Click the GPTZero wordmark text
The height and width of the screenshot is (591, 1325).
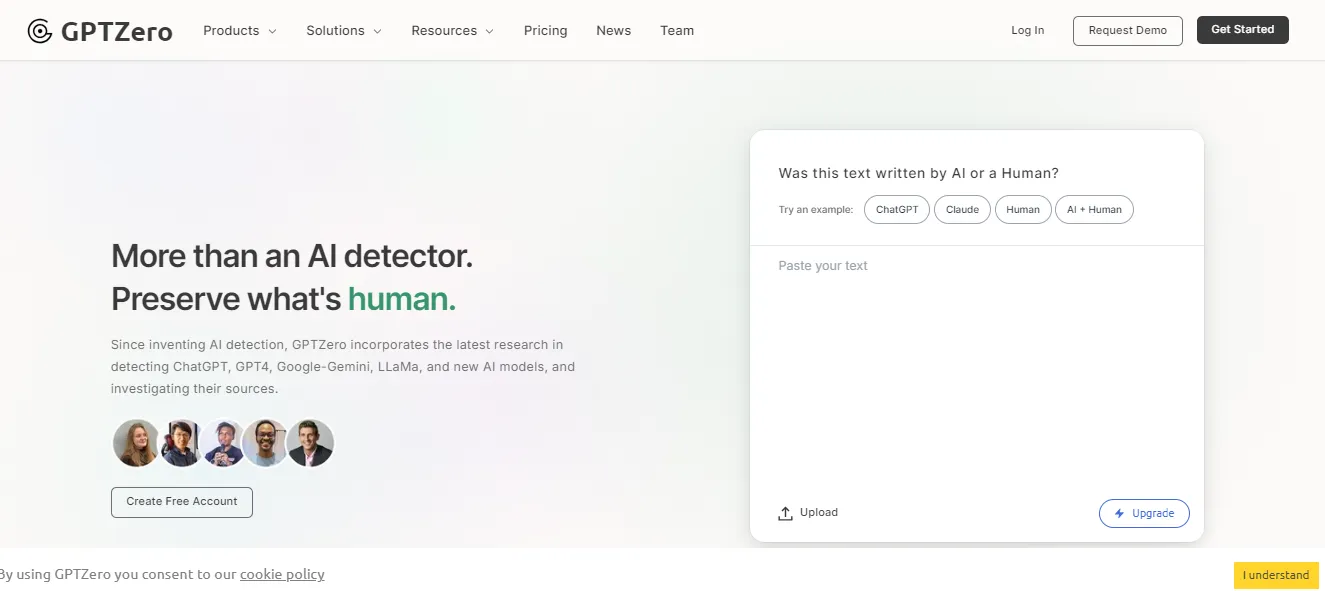point(117,32)
